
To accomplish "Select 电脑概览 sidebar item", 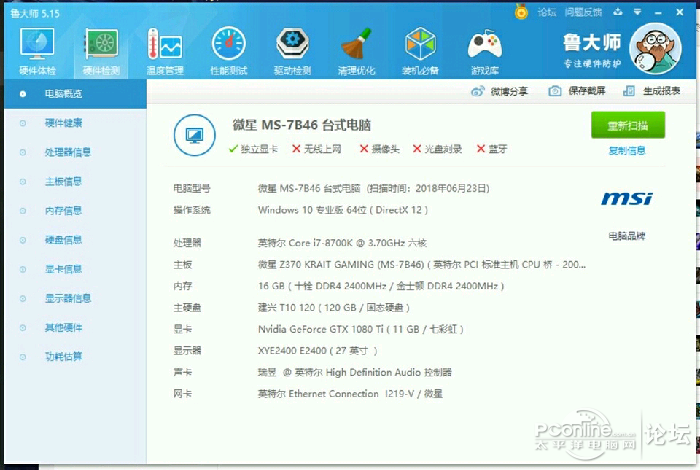I will coord(75,94).
